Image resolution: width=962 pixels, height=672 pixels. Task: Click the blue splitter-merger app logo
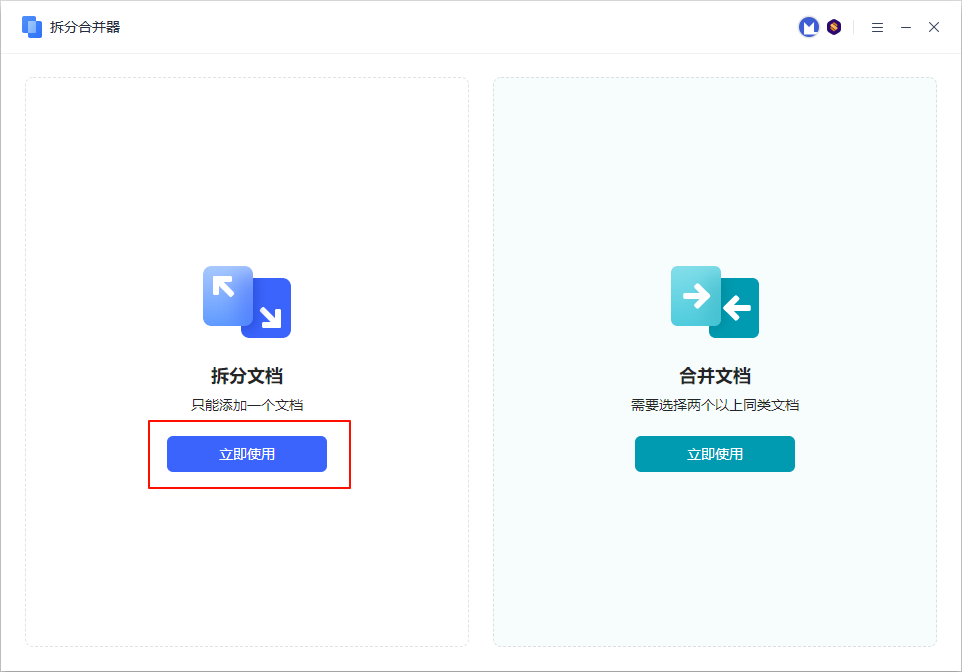31,27
